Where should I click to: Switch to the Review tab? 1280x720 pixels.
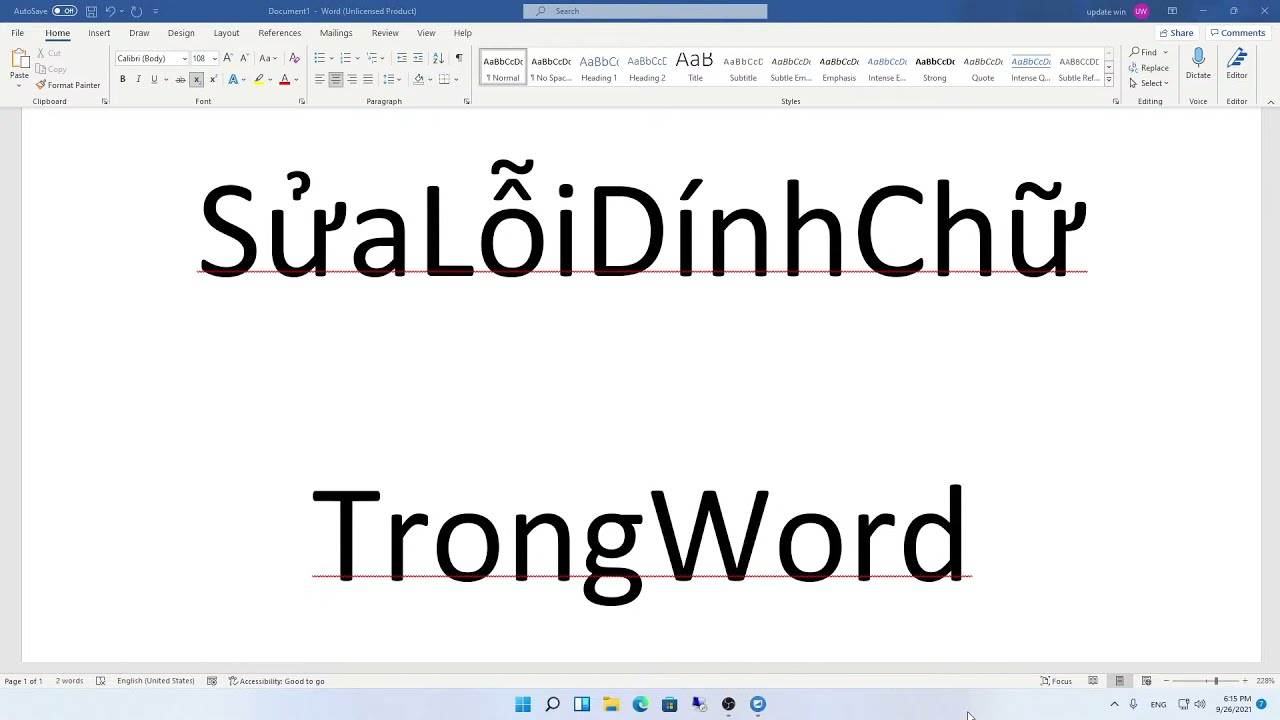pyautogui.click(x=385, y=33)
